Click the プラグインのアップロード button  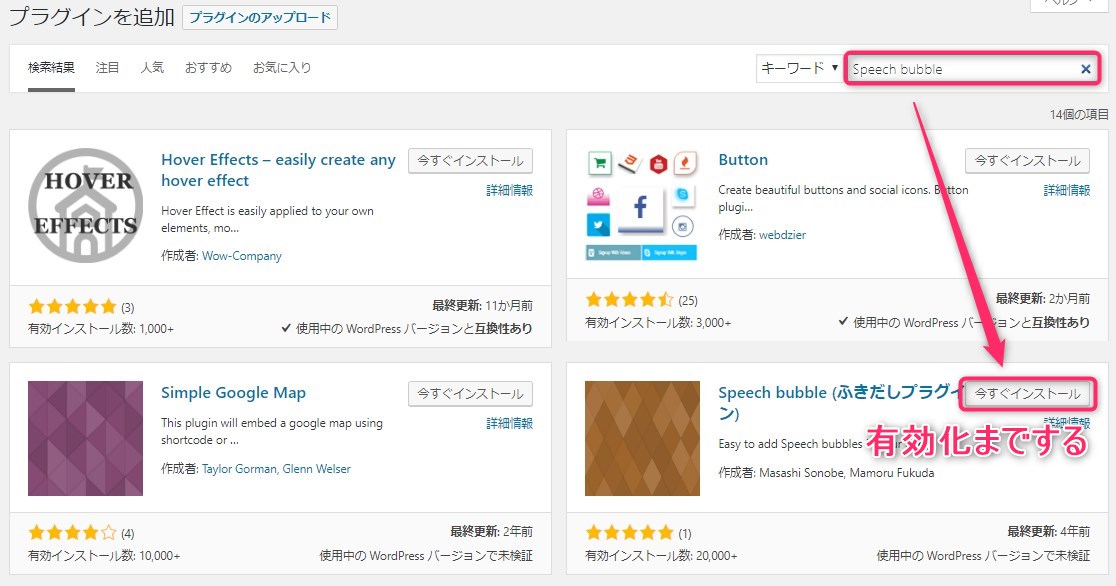(x=260, y=18)
